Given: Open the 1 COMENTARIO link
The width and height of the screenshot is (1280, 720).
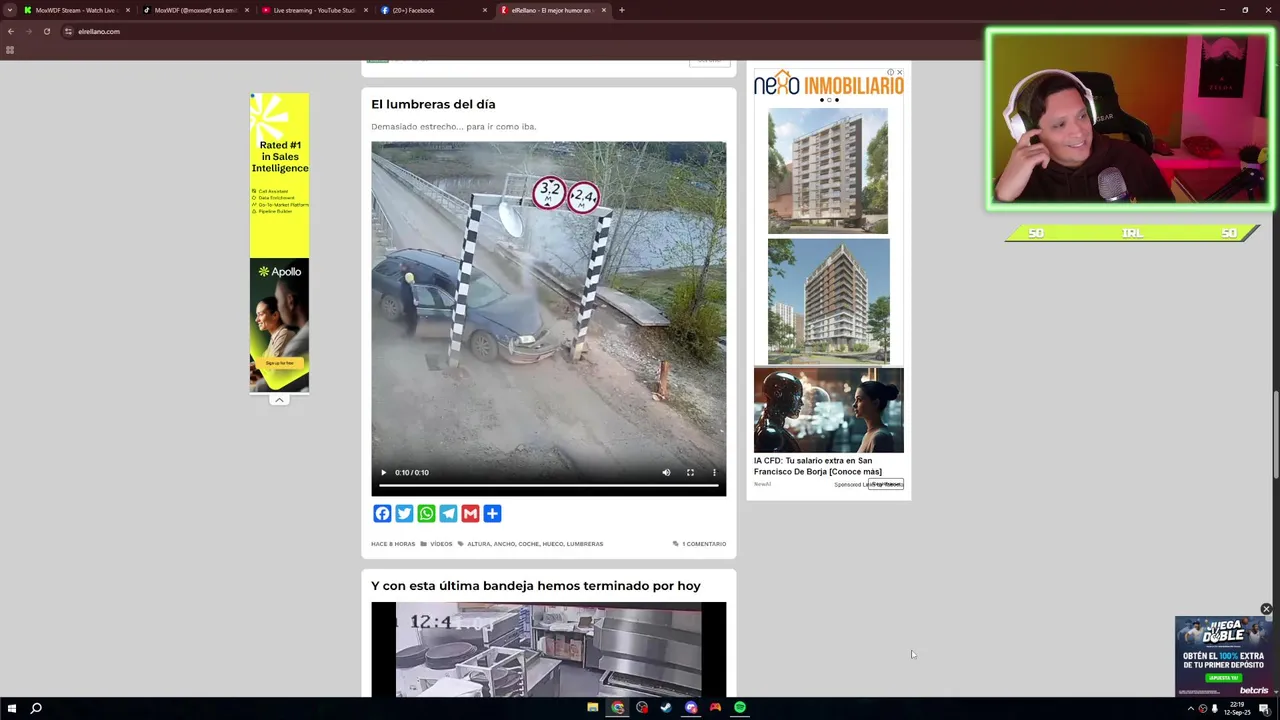Looking at the screenshot, I should click(704, 544).
